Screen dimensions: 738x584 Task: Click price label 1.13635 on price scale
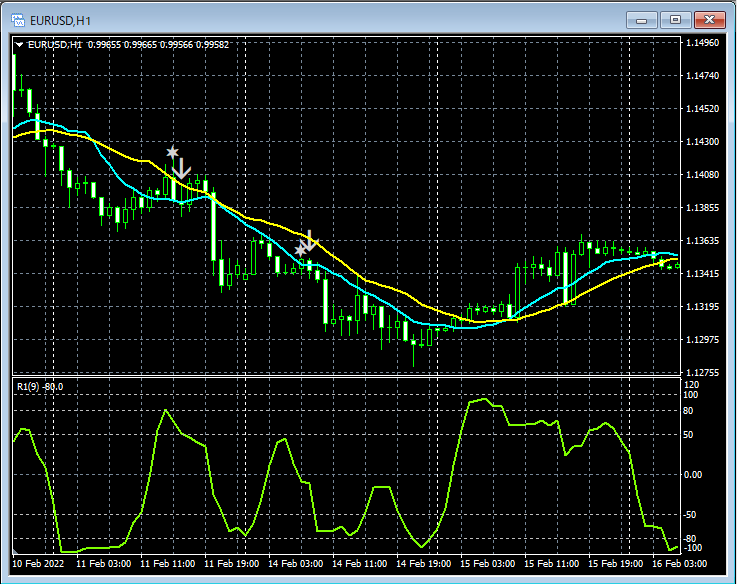703,240
